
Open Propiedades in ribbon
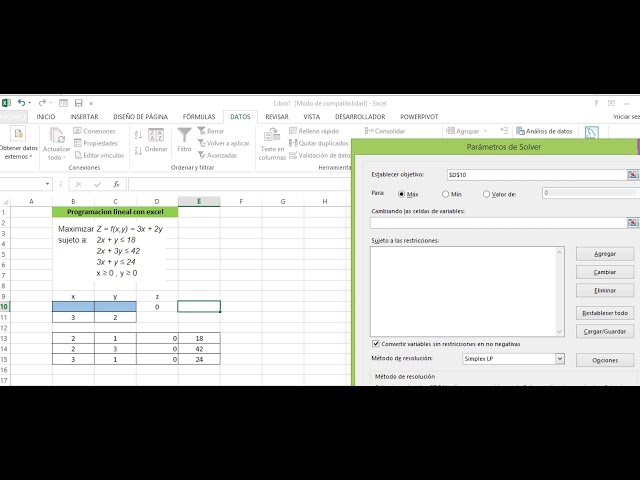pyautogui.click(x=96, y=143)
